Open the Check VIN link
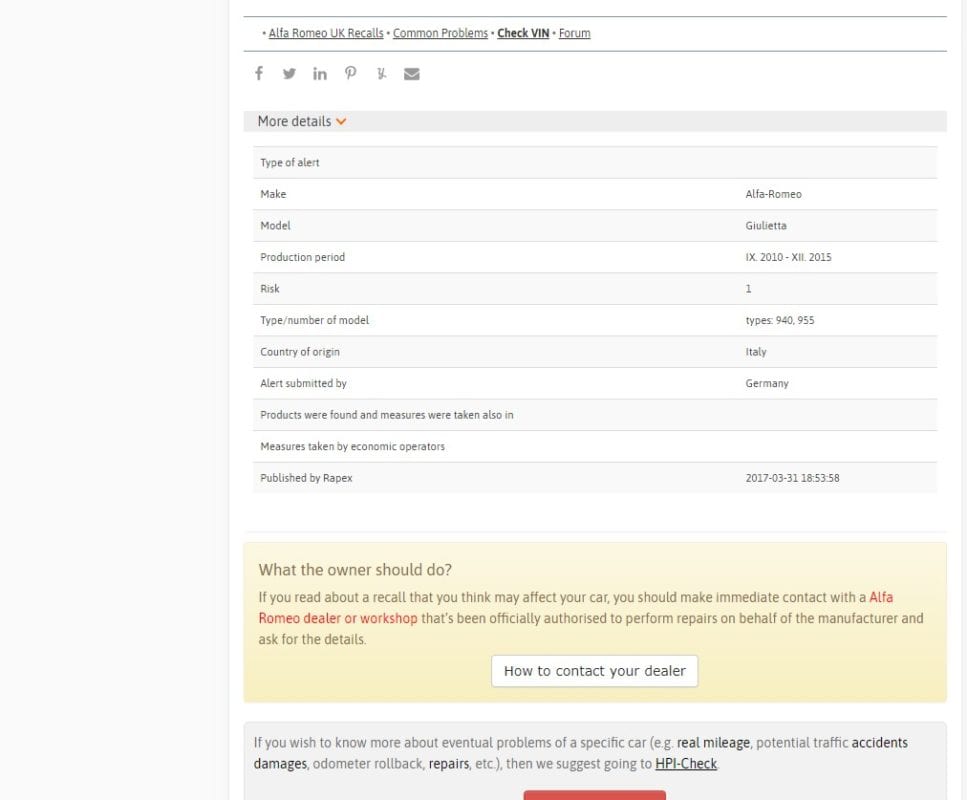This screenshot has height=800, width=967. pos(523,33)
